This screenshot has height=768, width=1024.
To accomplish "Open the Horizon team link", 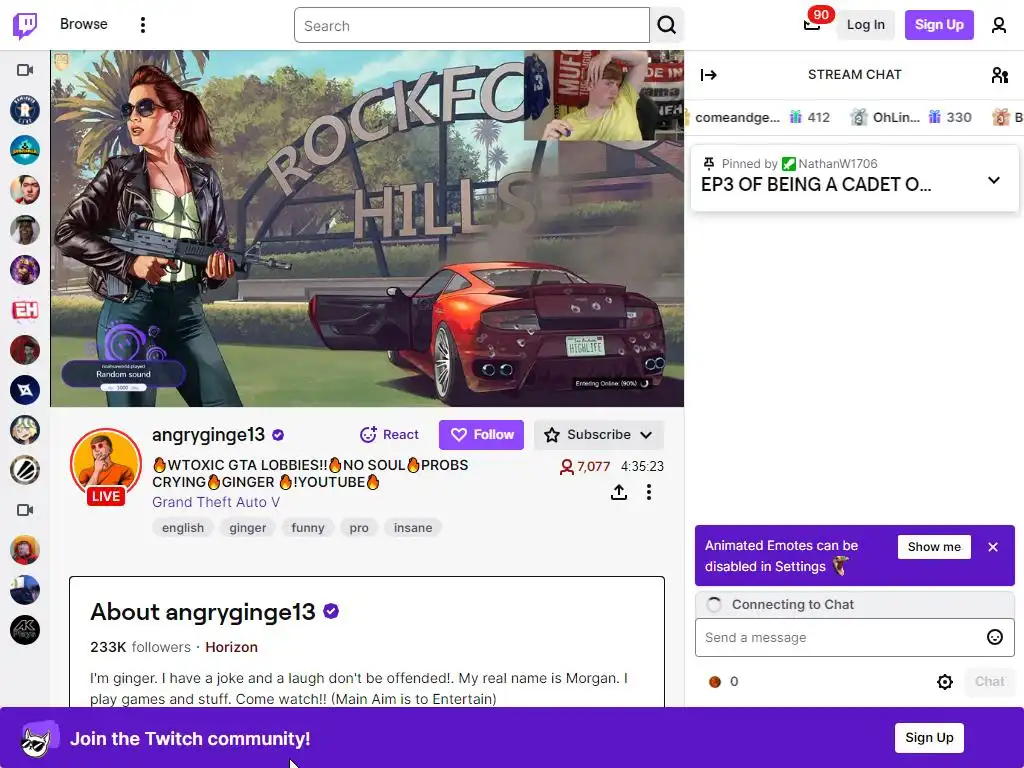I will pyautogui.click(x=231, y=647).
